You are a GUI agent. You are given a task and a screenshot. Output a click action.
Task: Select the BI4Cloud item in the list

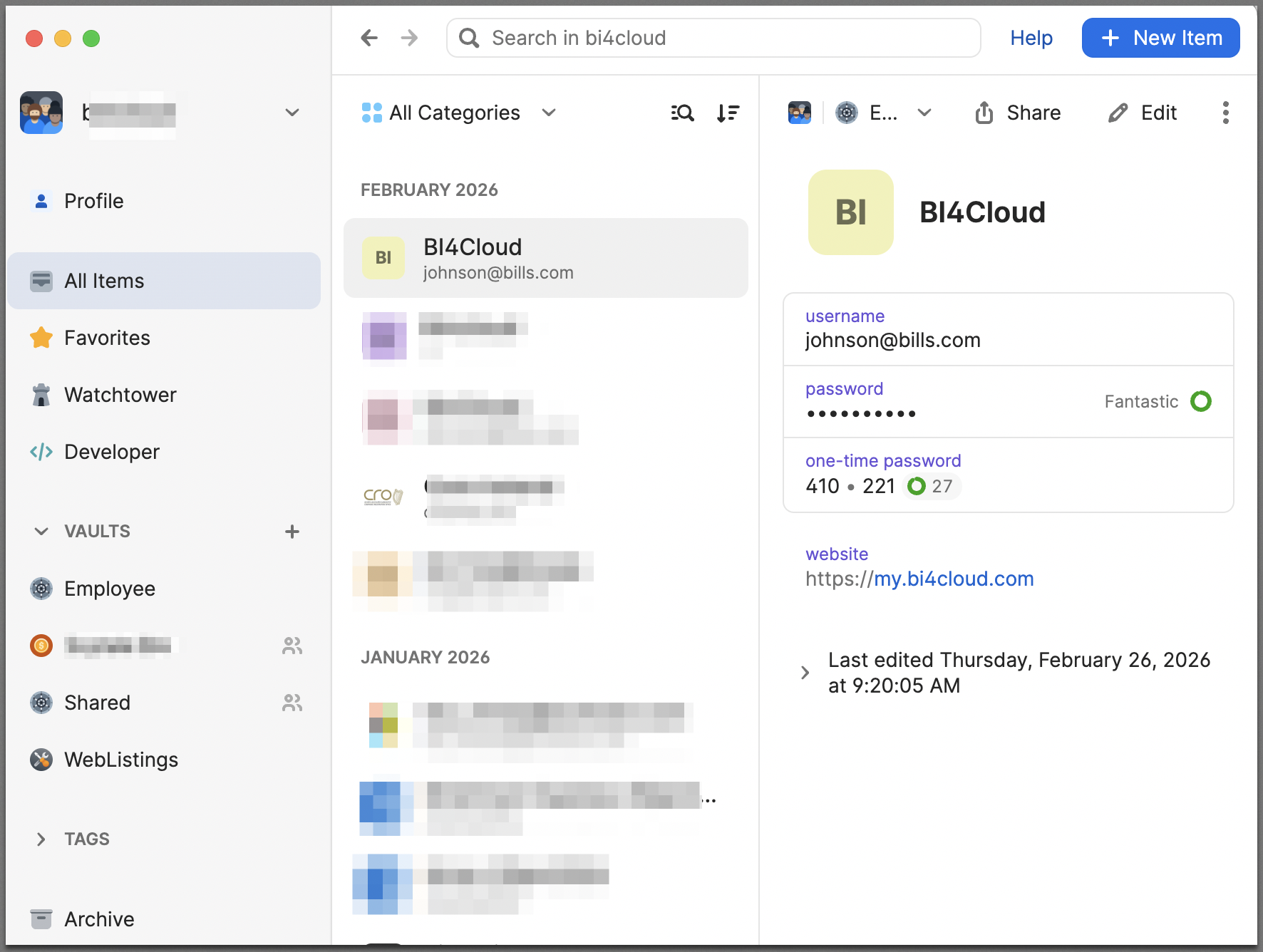[546, 258]
